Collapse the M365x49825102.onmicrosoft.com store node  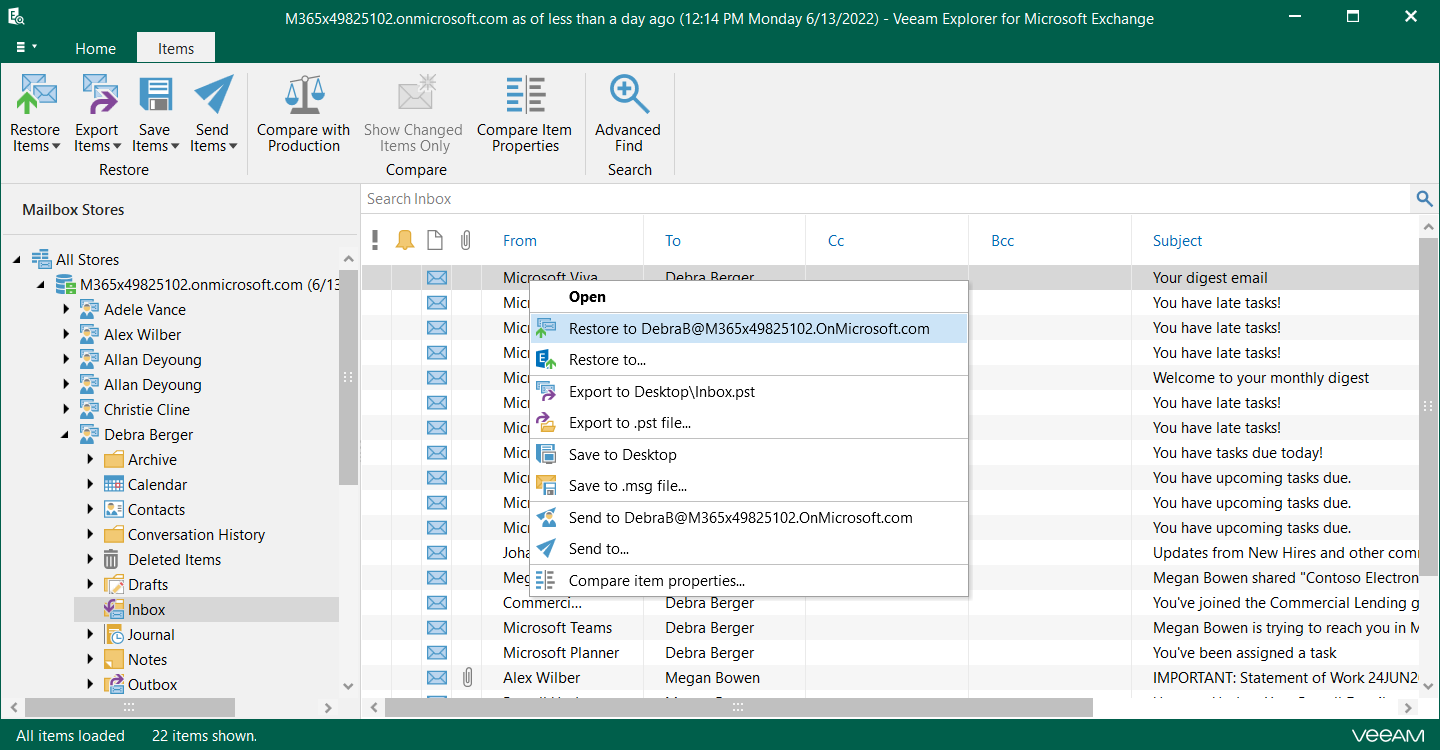pyautogui.click(x=42, y=285)
